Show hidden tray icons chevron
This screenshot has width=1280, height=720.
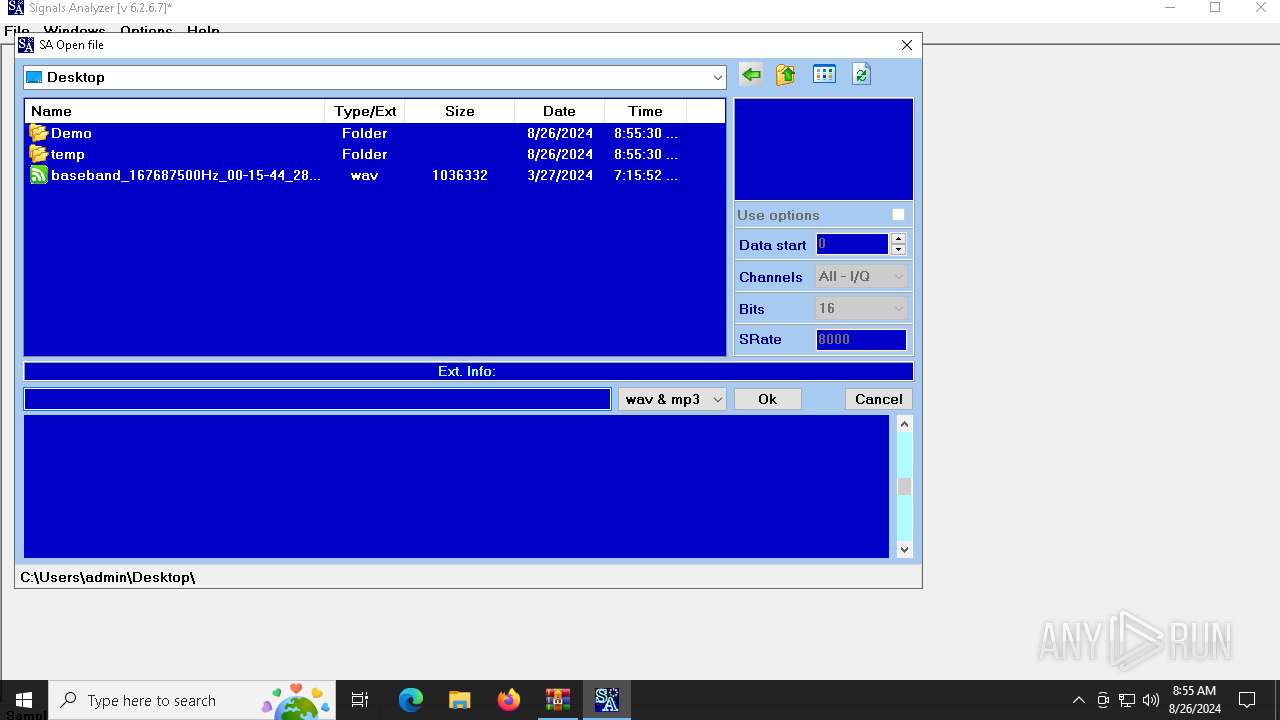[x=1079, y=700]
